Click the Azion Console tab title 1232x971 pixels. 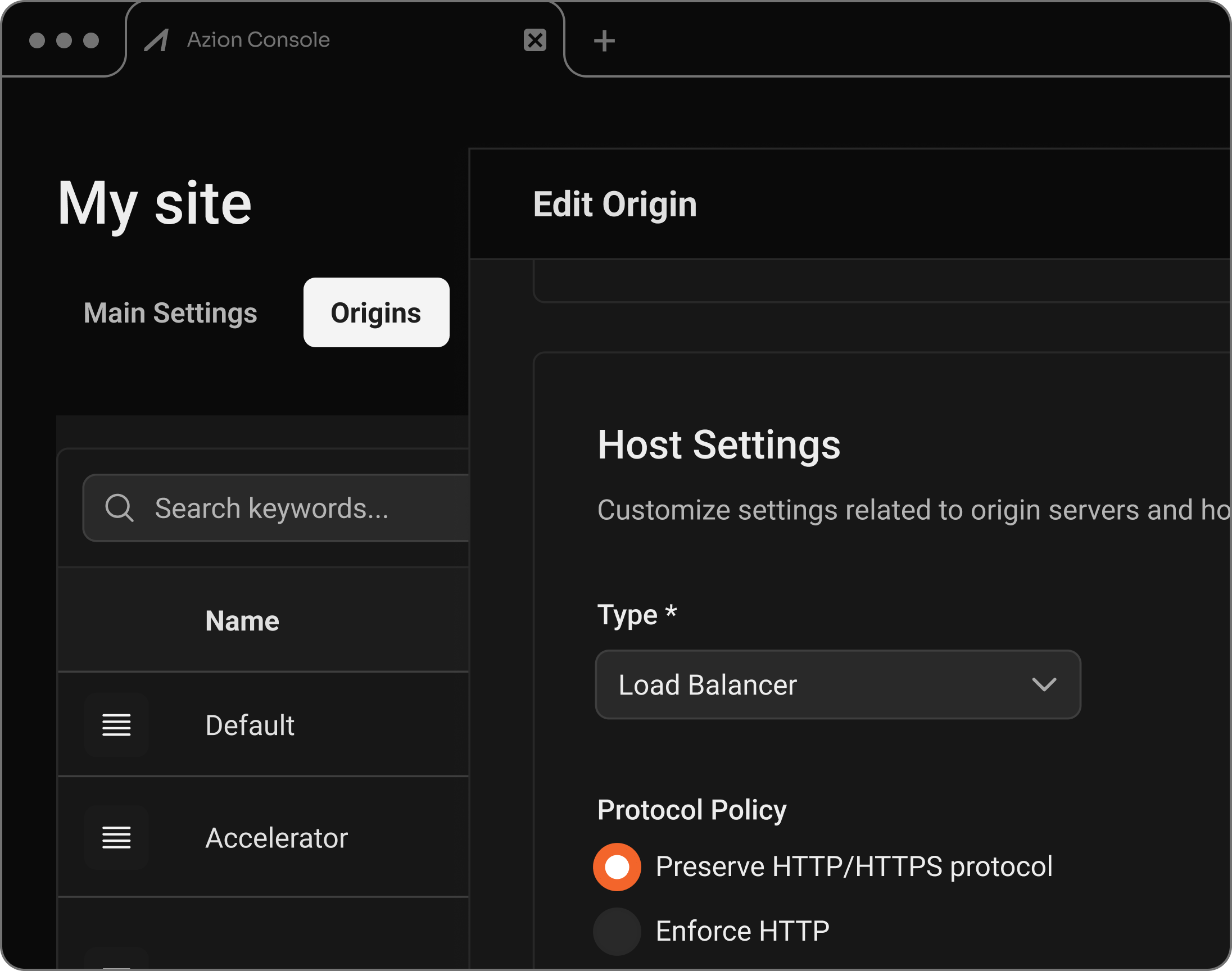[259, 40]
